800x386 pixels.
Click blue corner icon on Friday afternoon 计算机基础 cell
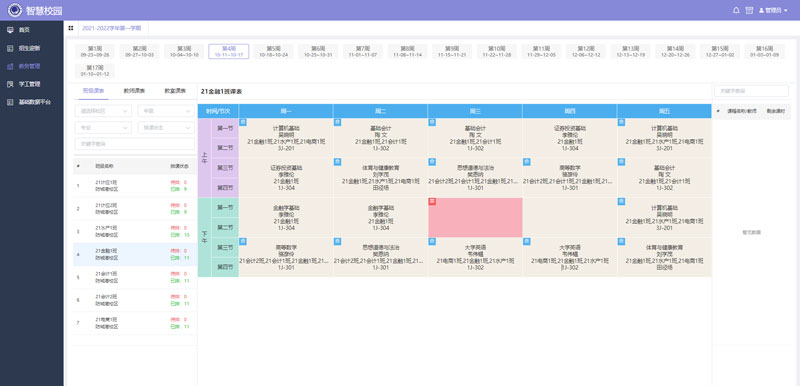(621, 201)
